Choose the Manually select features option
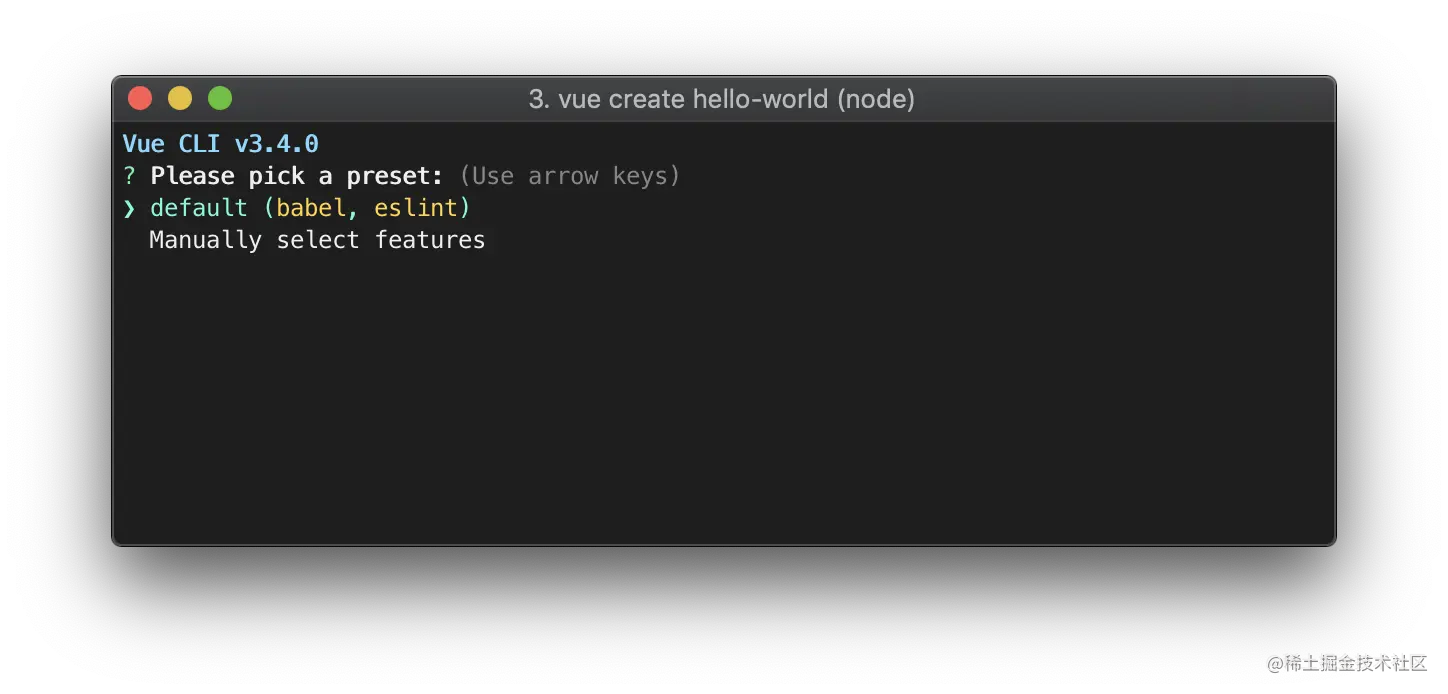Viewport: 1448px width, 694px height. (316, 240)
